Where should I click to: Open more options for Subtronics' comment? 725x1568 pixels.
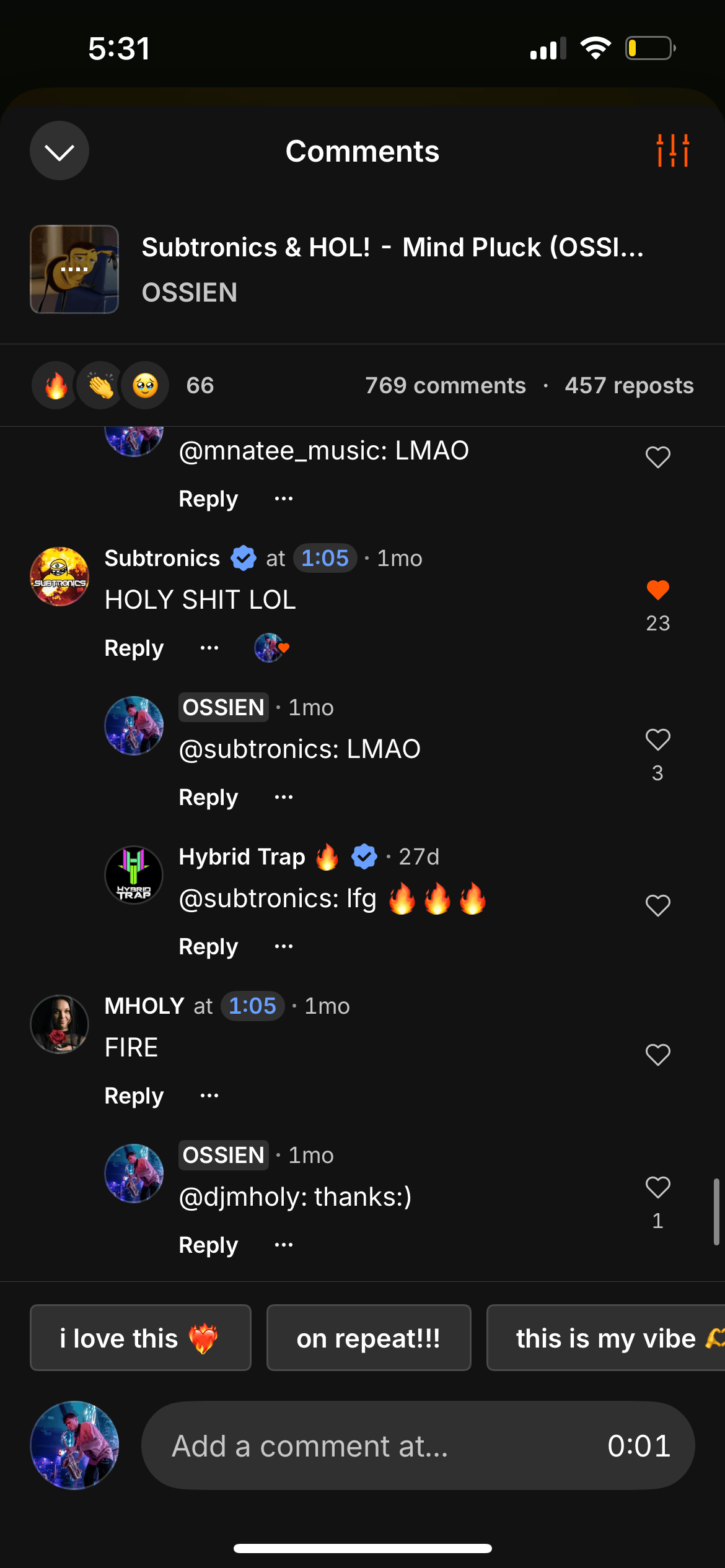[x=209, y=648]
